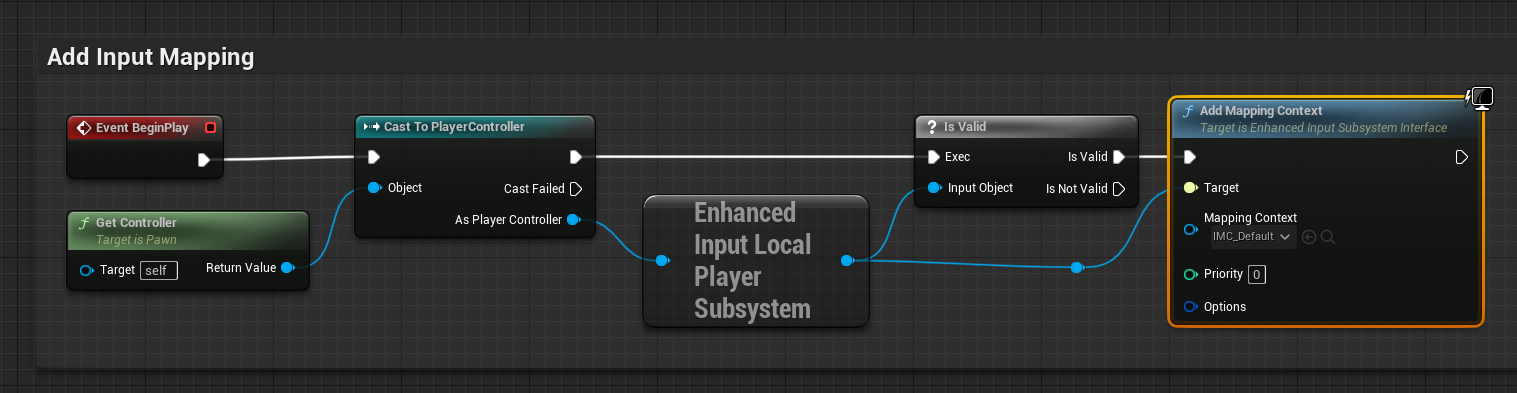
Task: Click Add Mapping Context exec input pin
Action: (1190, 157)
